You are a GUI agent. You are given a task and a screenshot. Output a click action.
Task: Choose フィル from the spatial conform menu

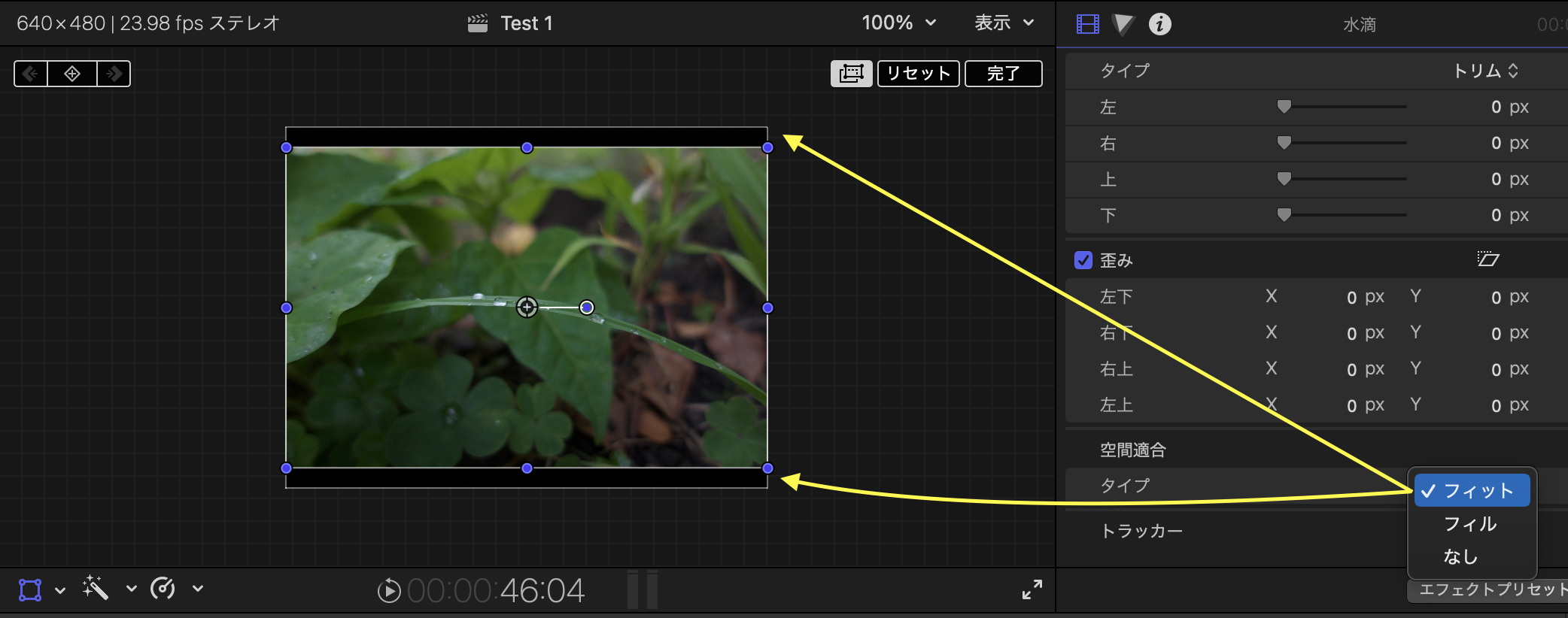coord(1469,523)
